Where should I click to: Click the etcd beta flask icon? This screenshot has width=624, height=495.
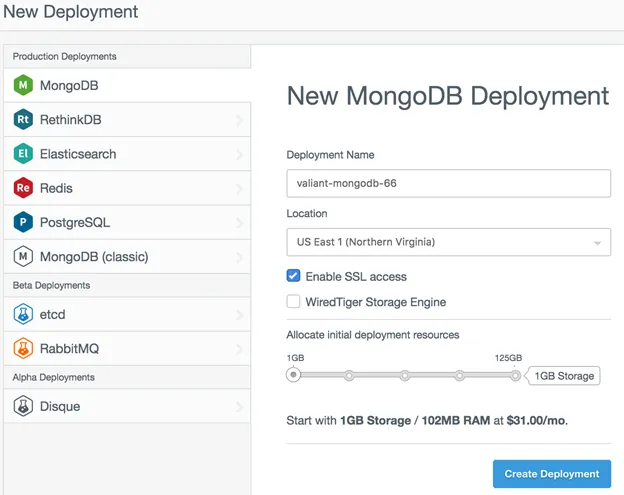[23, 314]
